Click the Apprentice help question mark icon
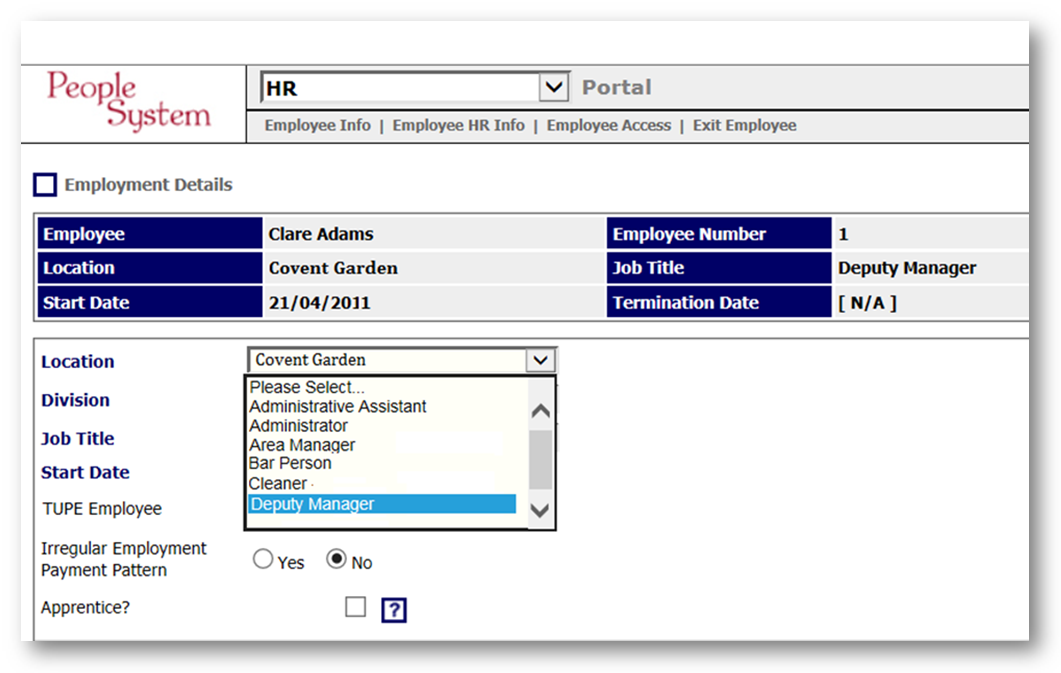 point(394,610)
